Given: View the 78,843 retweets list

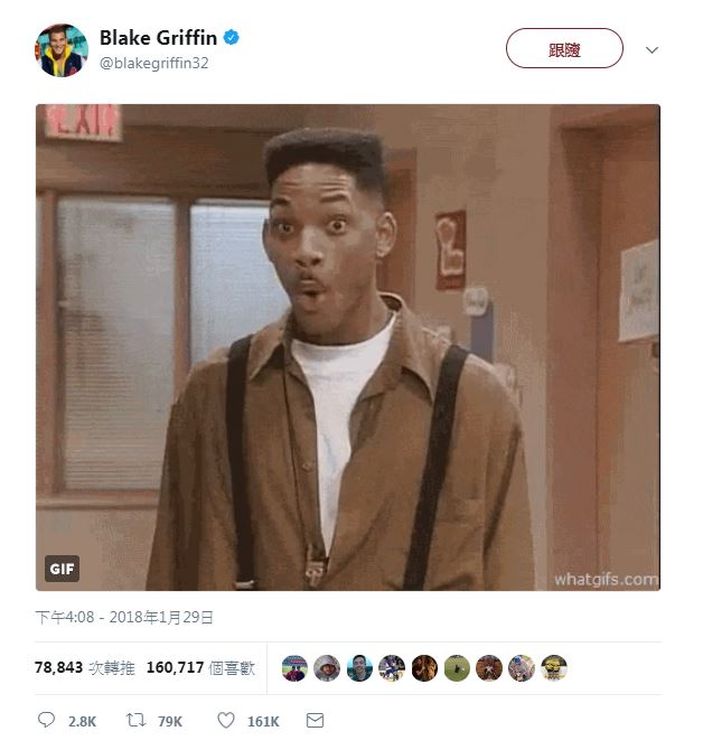Looking at the screenshot, I should pos(85,668).
